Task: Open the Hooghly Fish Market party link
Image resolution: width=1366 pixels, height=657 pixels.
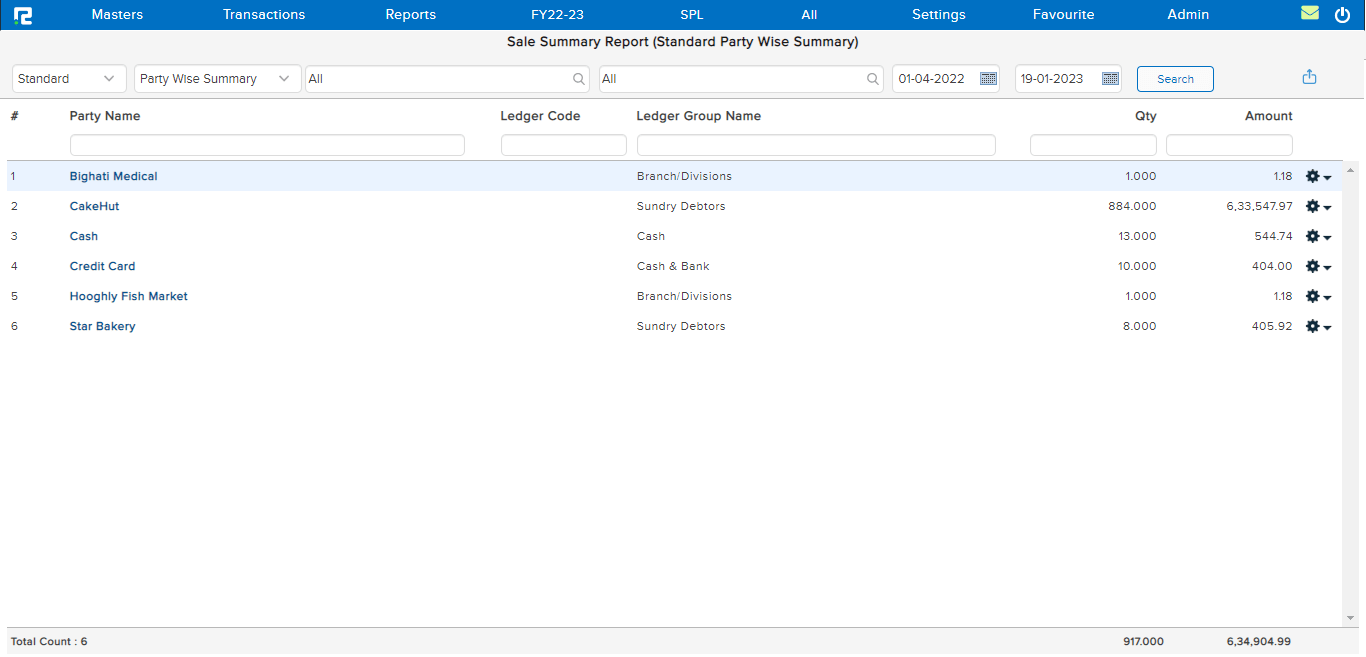Action: click(x=128, y=297)
